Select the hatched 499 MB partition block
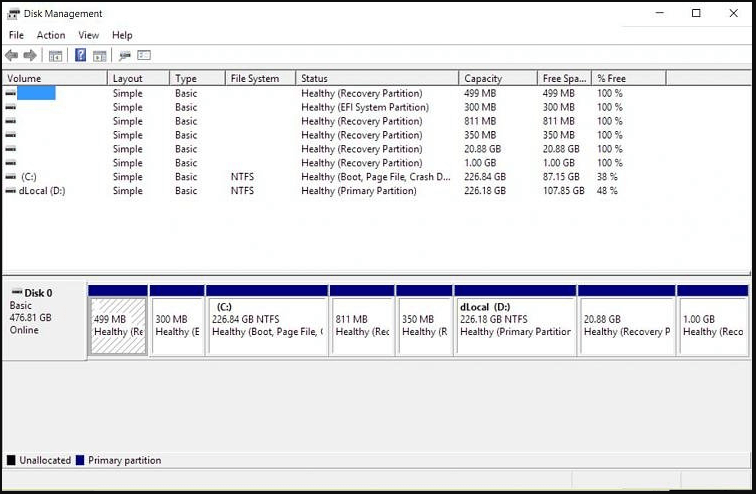Image resolution: width=756 pixels, height=494 pixels. point(118,326)
